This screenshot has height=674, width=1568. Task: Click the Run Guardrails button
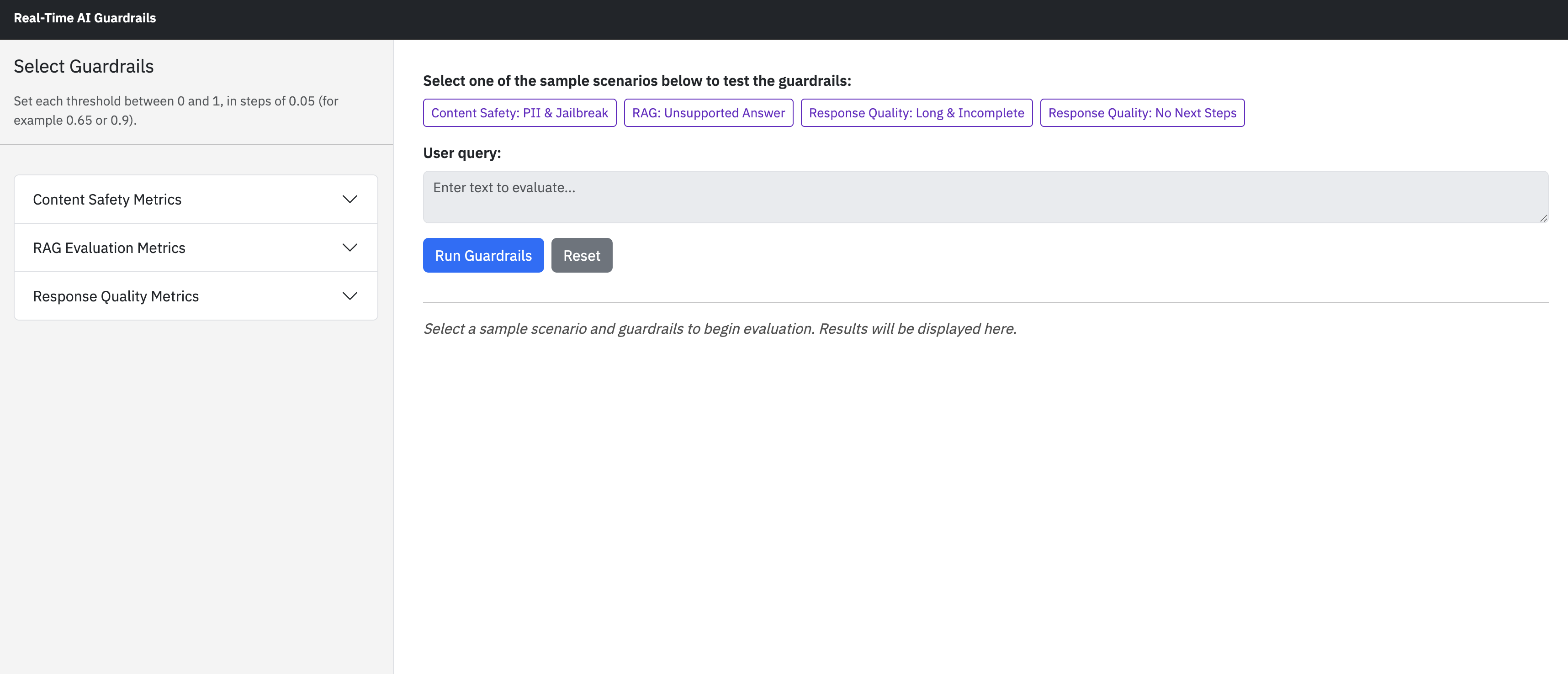click(x=483, y=255)
